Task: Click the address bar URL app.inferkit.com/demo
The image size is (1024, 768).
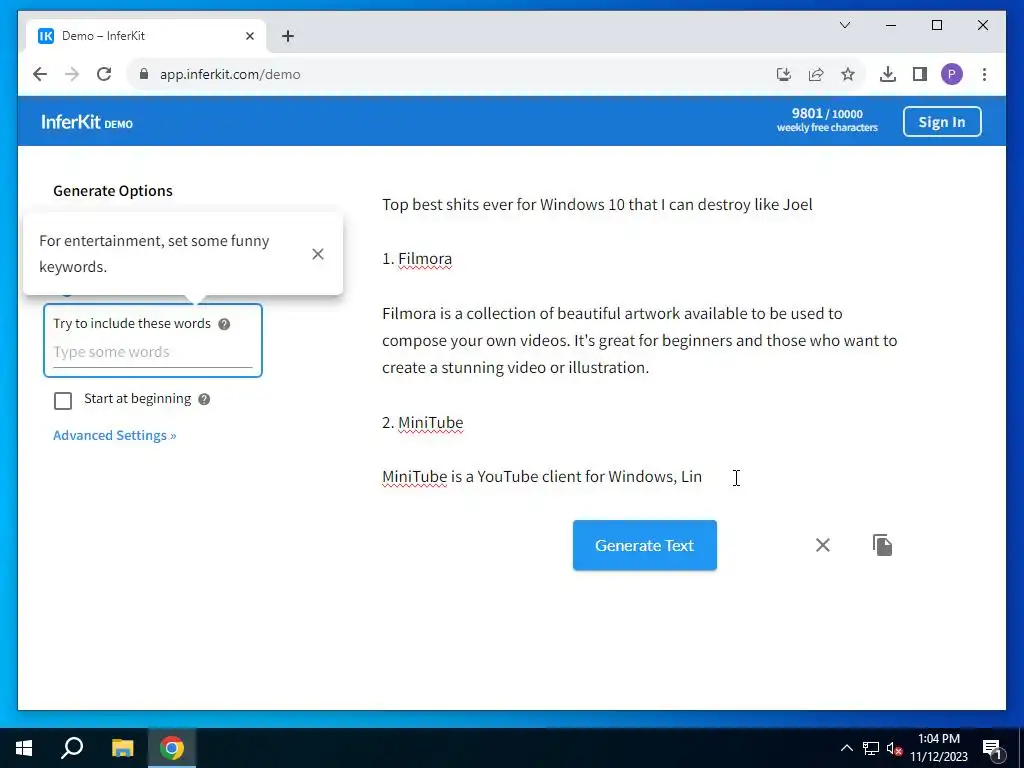Action: tap(230, 74)
